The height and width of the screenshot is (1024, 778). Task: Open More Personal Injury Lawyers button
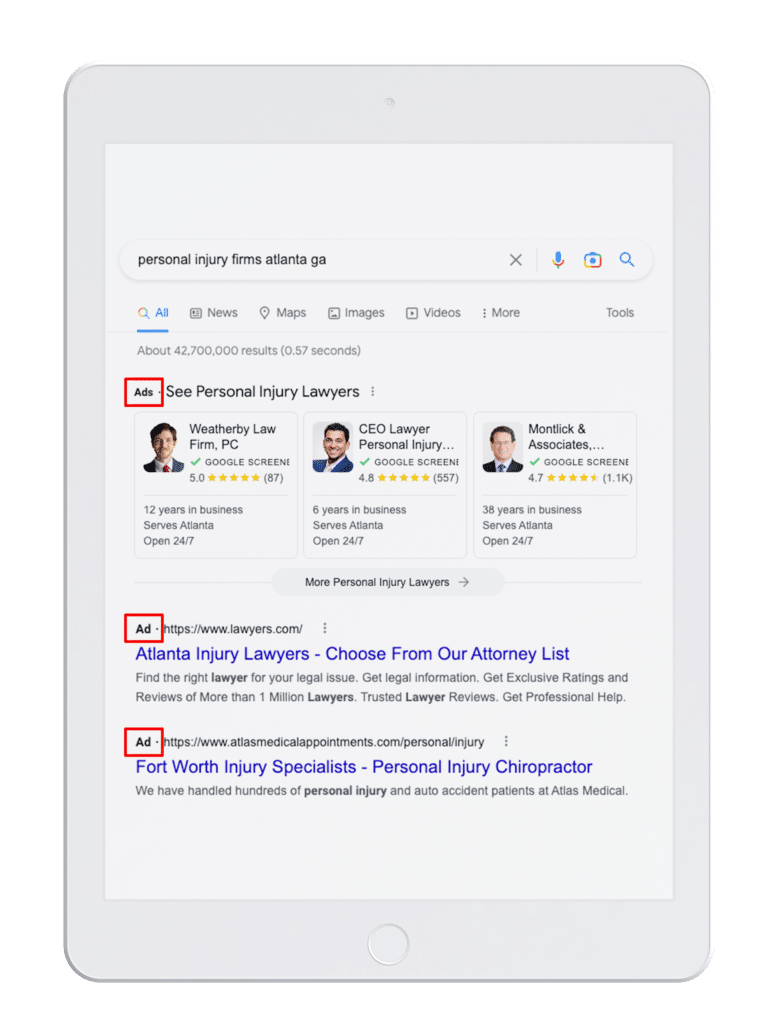[x=387, y=582]
